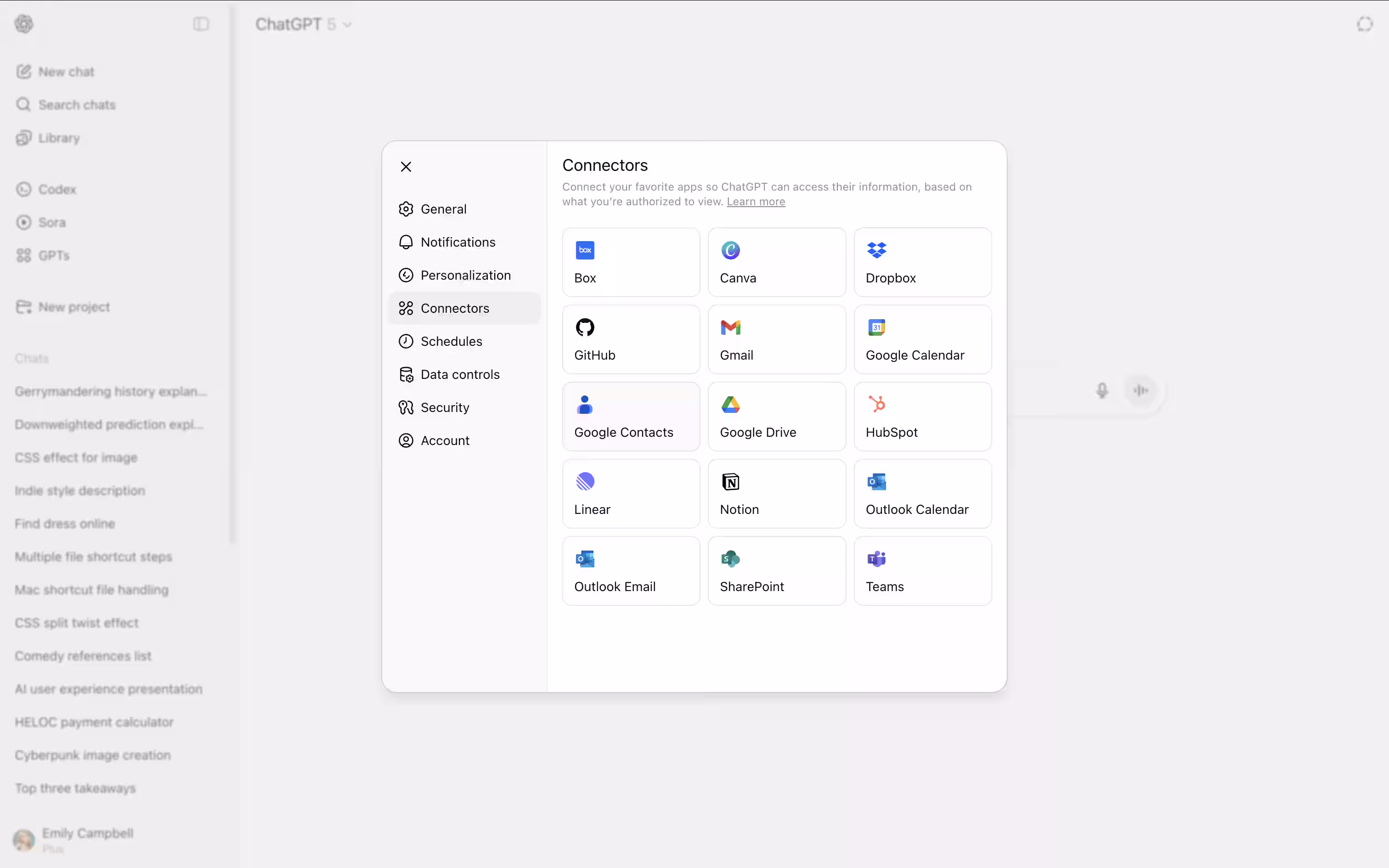The height and width of the screenshot is (868, 1389).
Task: Click the Teams connector icon
Action: (876, 558)
